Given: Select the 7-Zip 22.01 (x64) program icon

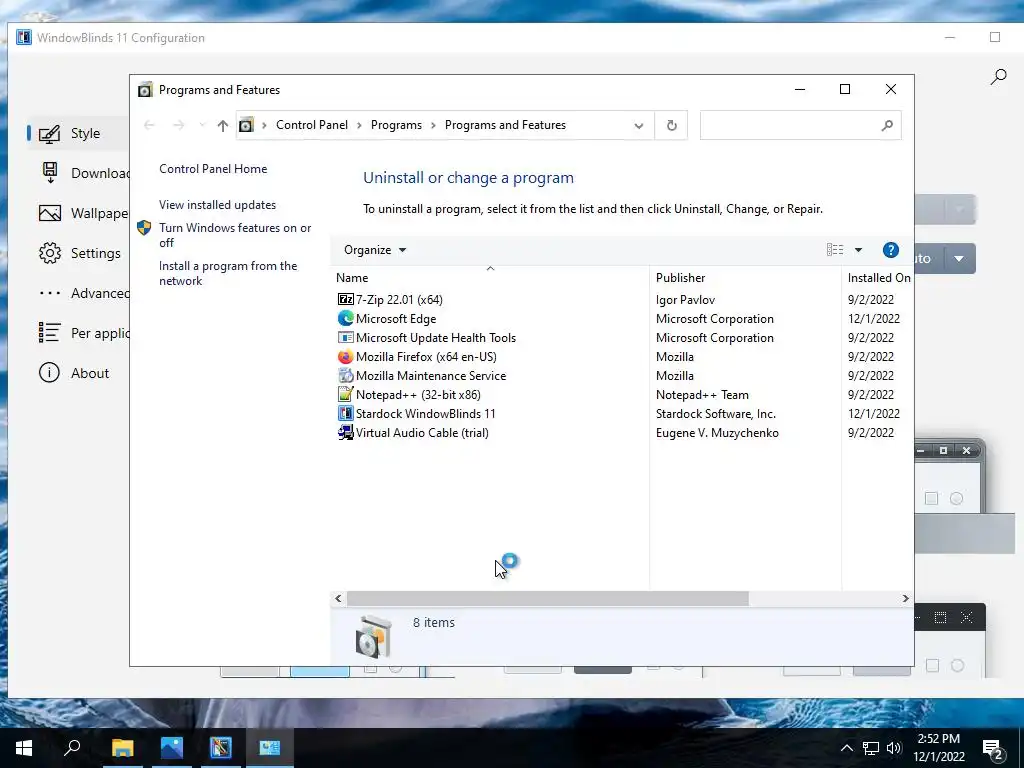Looking at the screenshot, I should (x=345, y=300).
